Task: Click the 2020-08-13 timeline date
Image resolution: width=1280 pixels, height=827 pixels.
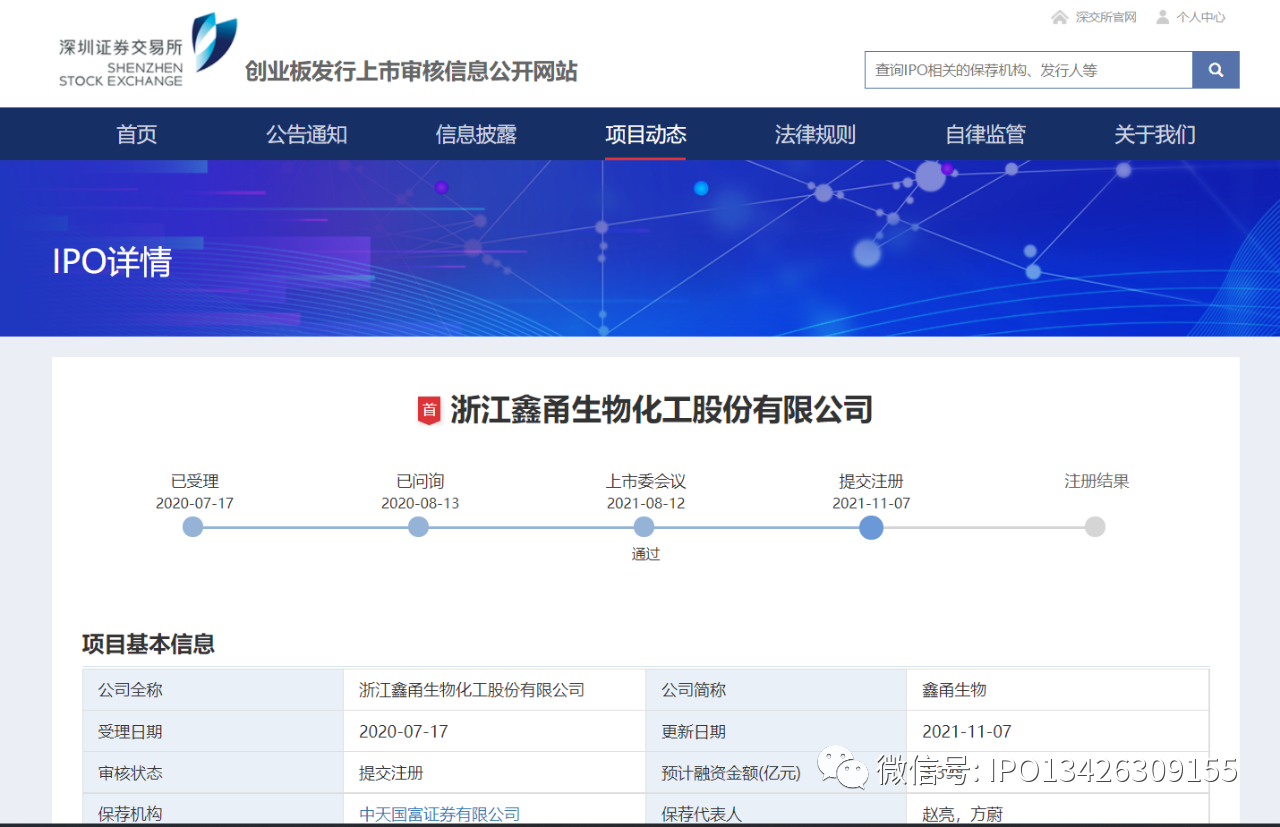Action: click(420, 503)
